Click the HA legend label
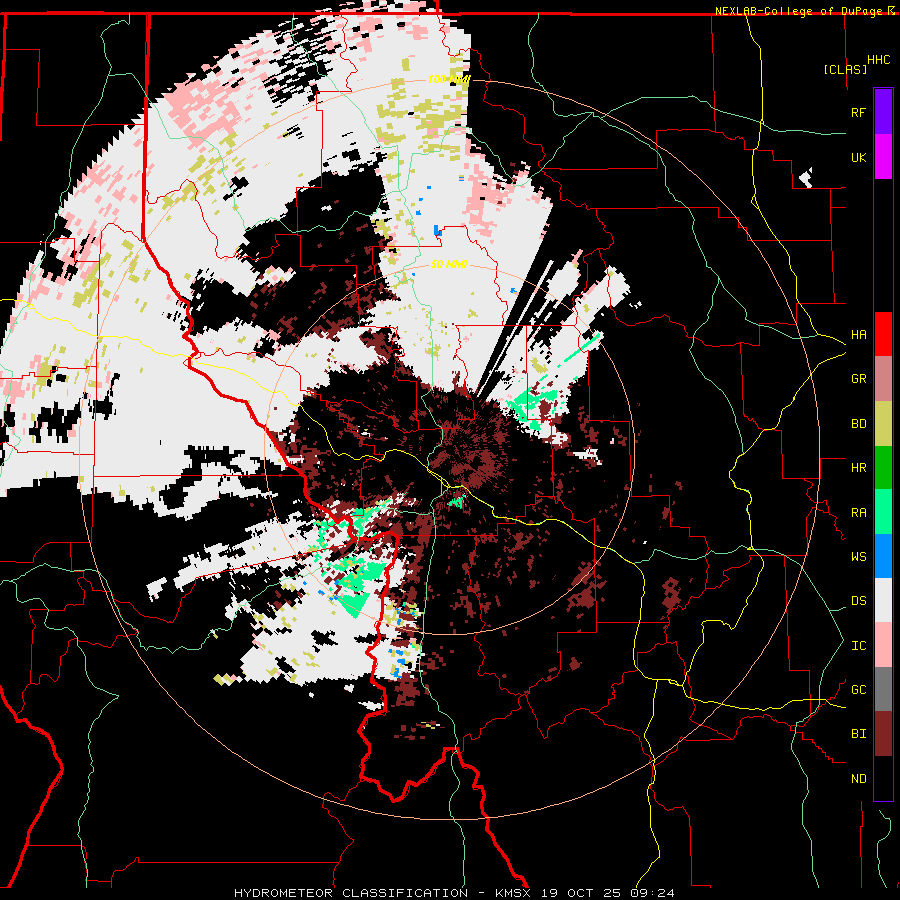Screen dimensions: 900x900 coord(858,335)
